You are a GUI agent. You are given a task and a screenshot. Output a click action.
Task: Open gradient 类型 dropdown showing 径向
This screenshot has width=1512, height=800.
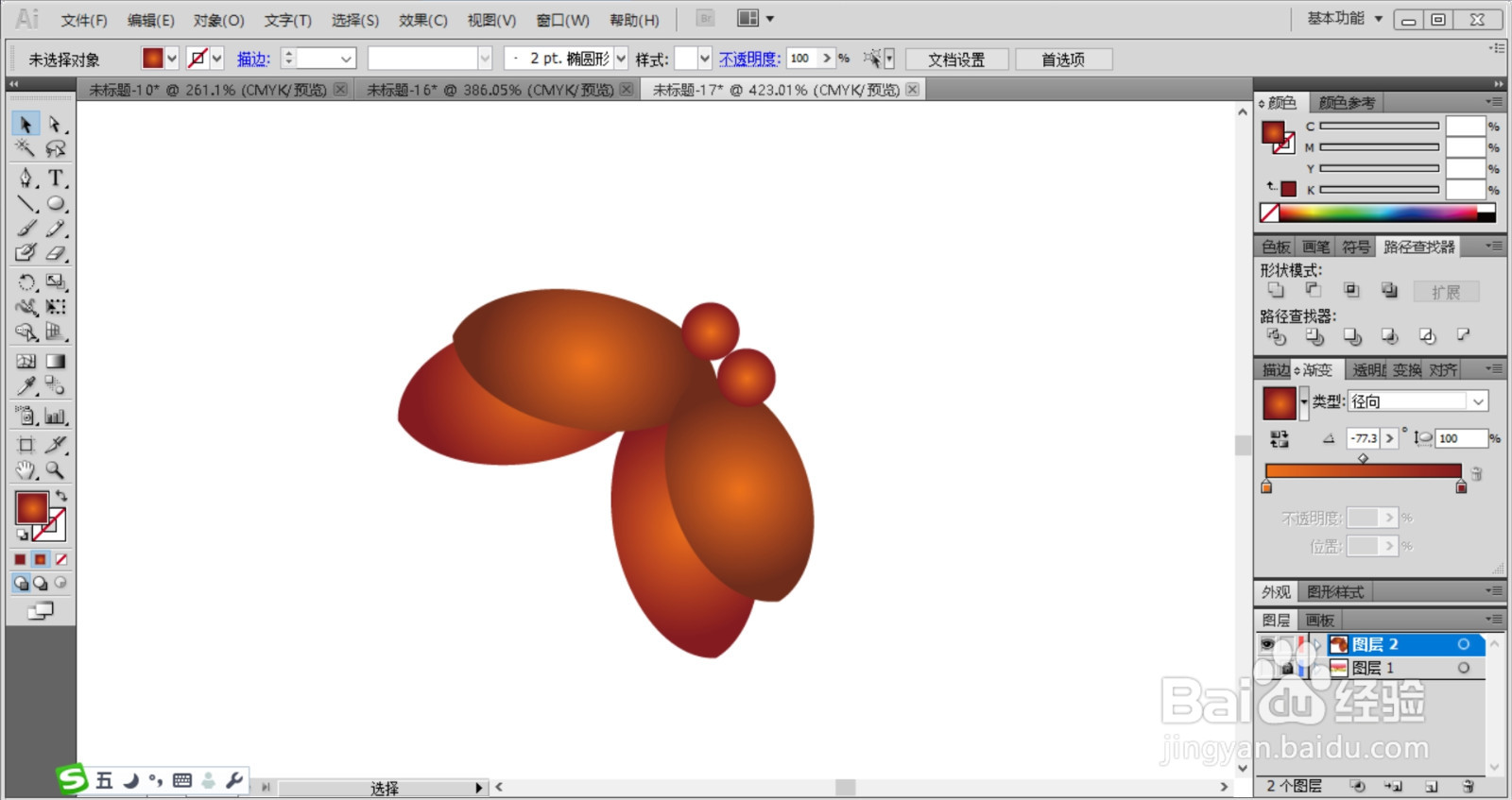coord(1417,401)
